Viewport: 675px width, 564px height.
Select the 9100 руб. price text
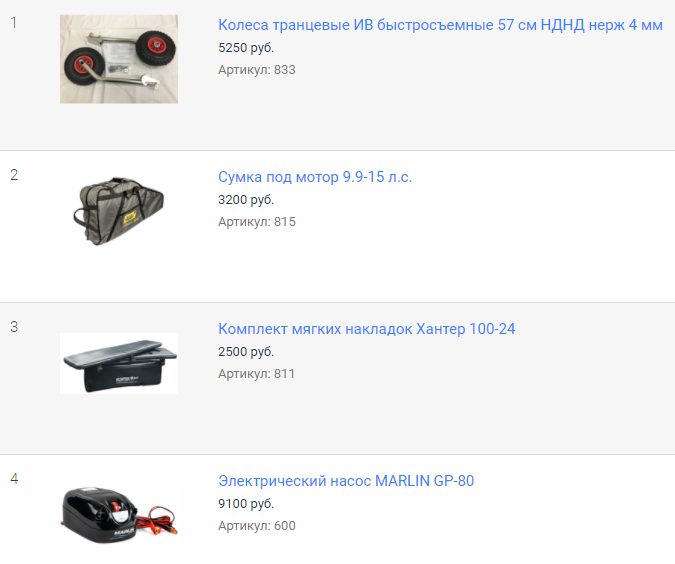coord(246,504)
